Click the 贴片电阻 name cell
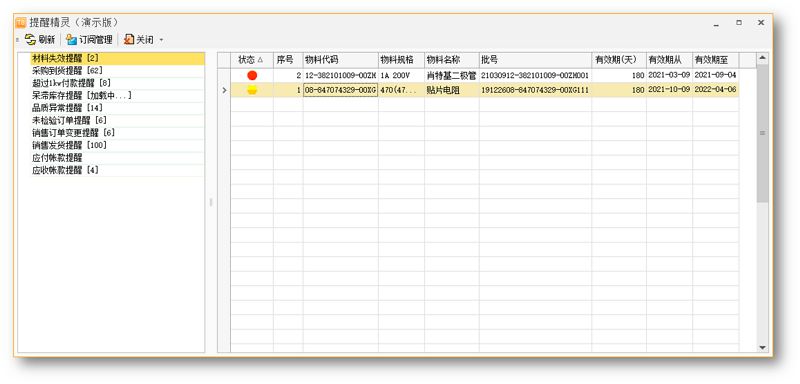 tap(452, 90)
